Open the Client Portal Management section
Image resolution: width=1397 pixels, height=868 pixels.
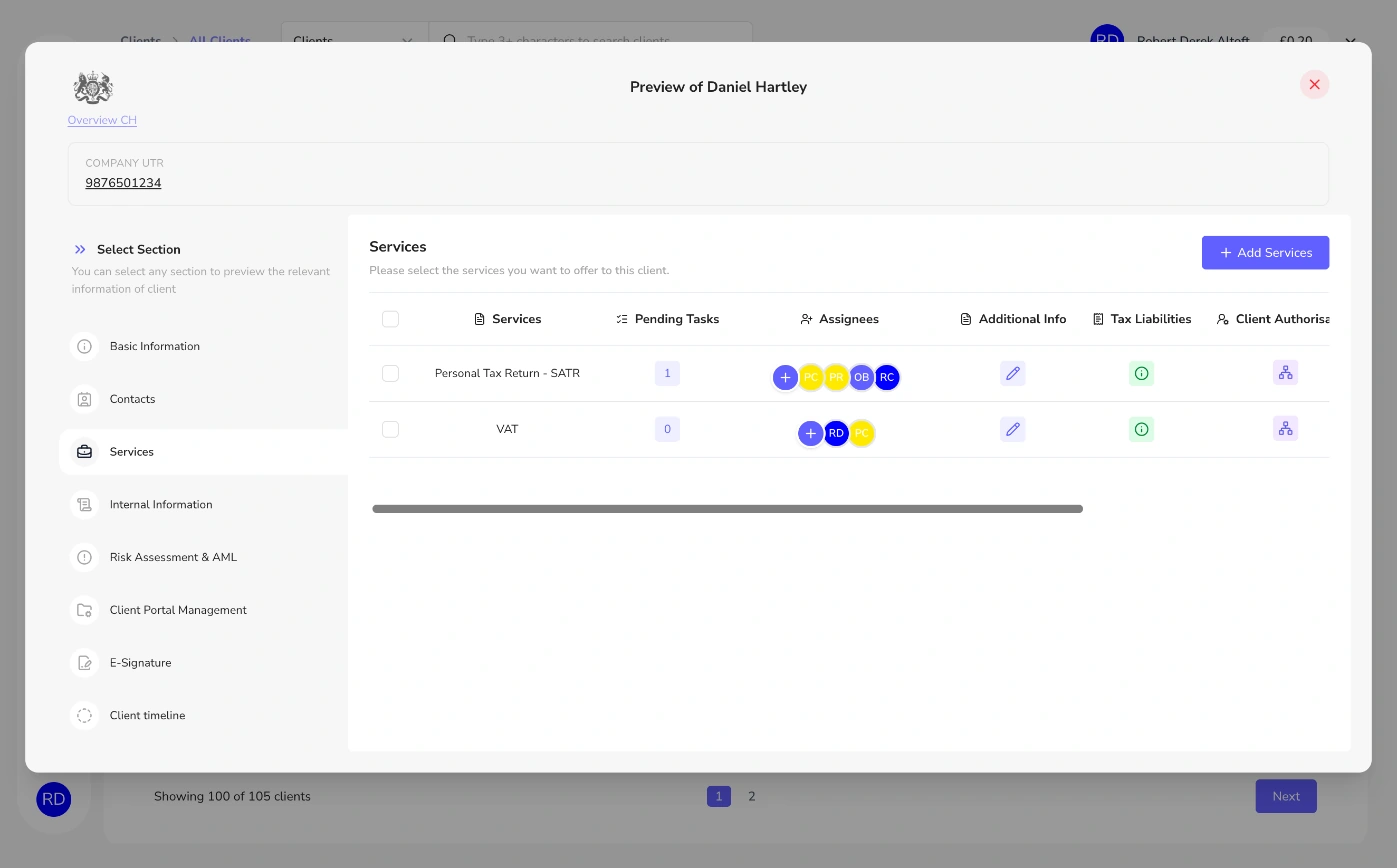204,610
